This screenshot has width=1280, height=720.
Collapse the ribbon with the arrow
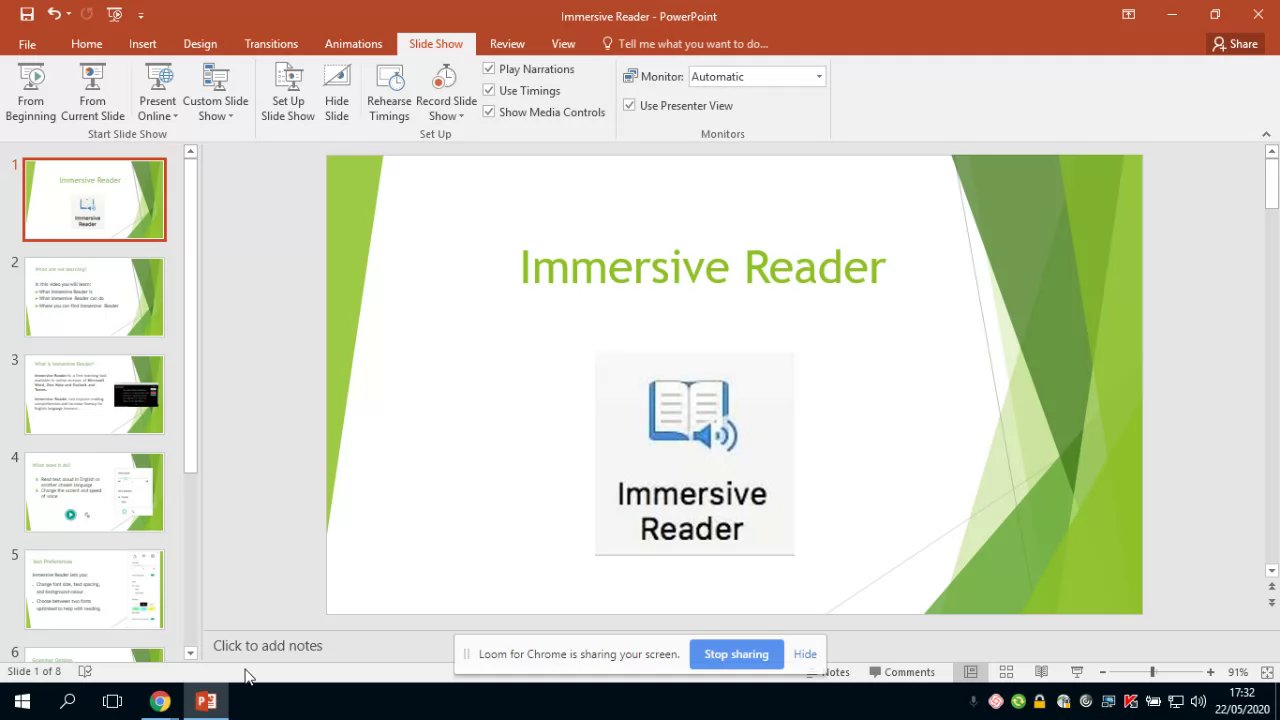click(1266, 134)
